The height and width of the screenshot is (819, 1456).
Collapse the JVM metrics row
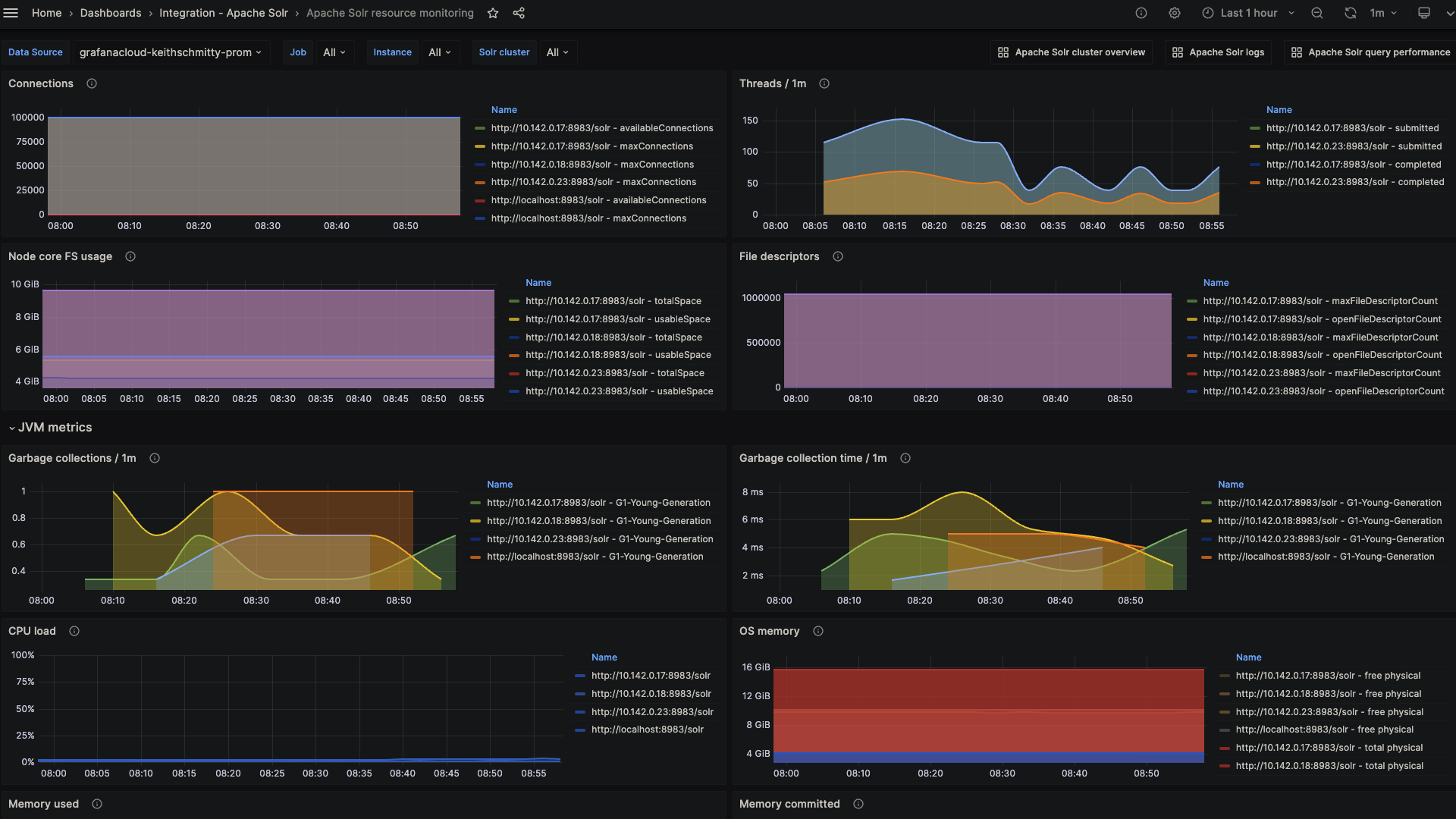tap(50, 428)
